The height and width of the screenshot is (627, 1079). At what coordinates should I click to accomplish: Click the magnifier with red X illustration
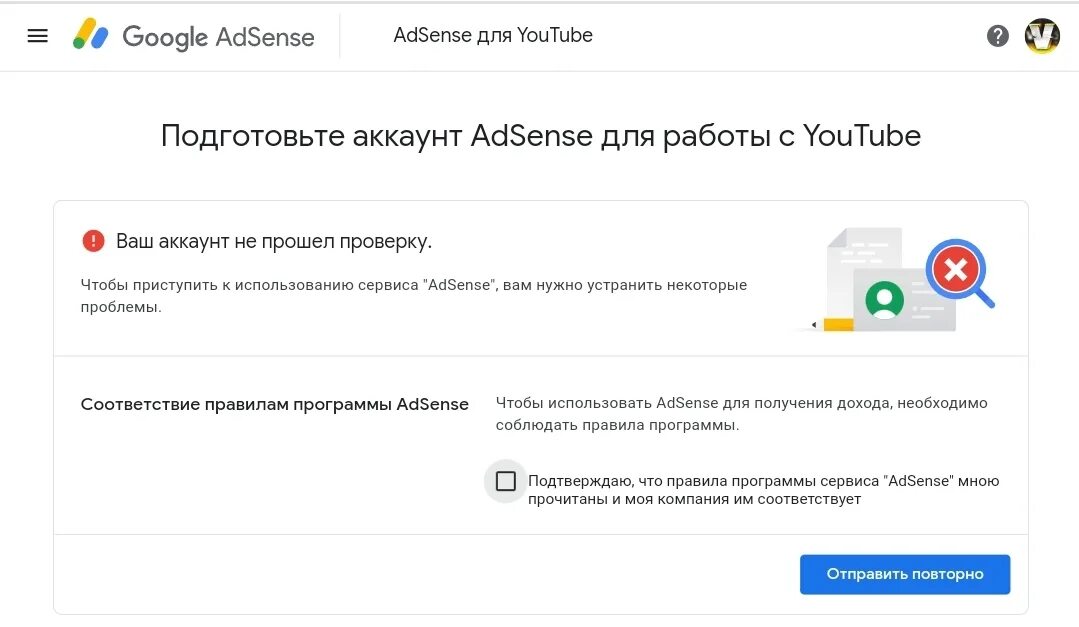pos(960,273)
